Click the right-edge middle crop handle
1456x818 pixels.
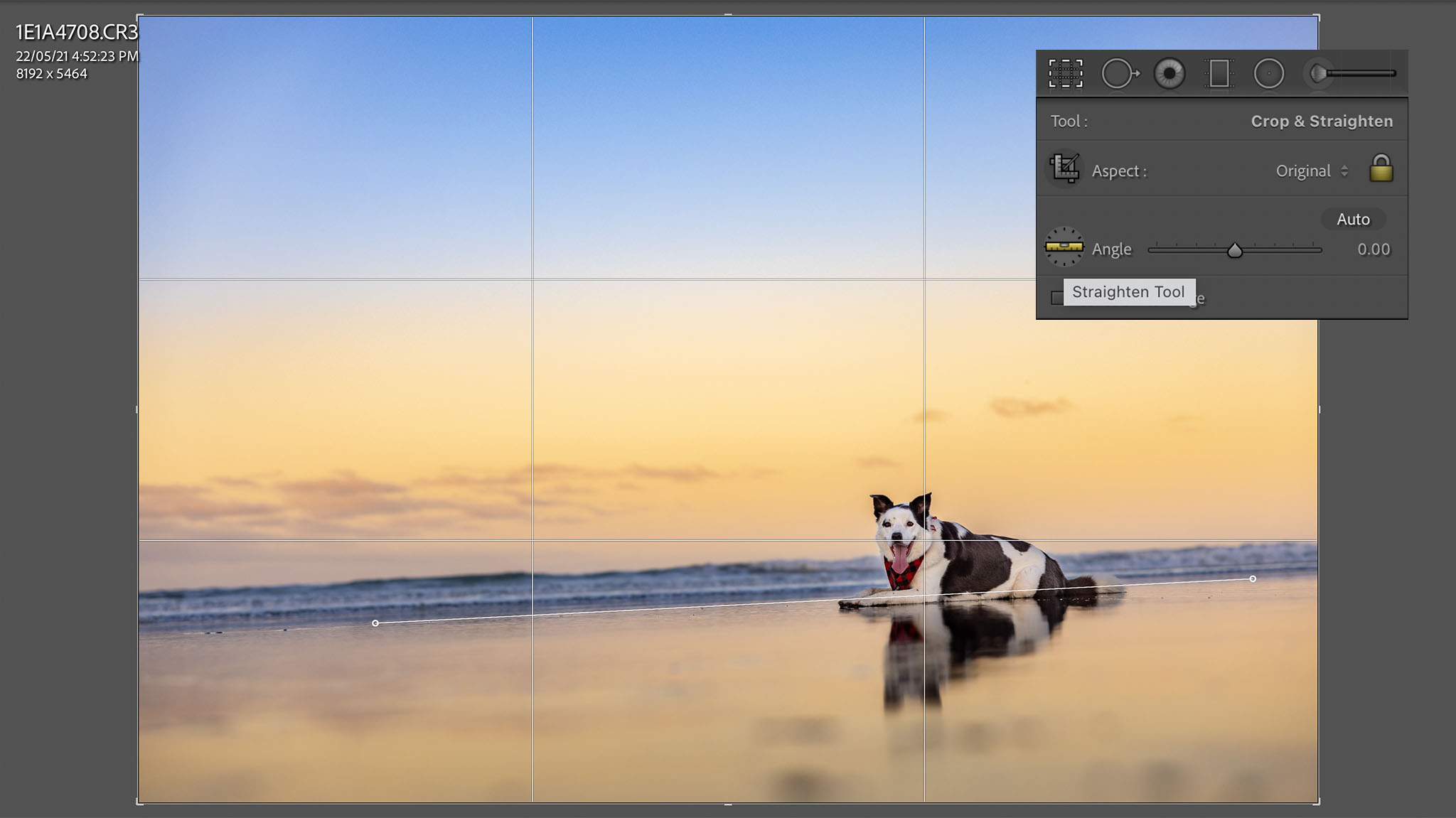click(1319, 409)
